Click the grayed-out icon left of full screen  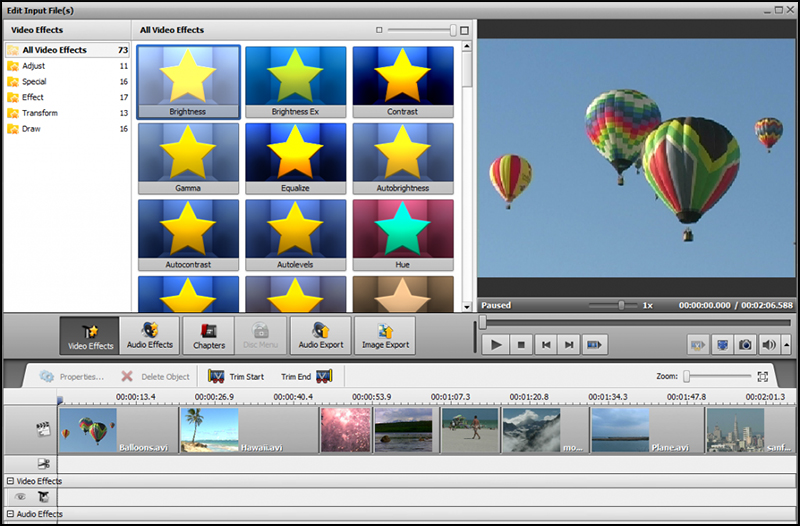click(x=698, y=345)
